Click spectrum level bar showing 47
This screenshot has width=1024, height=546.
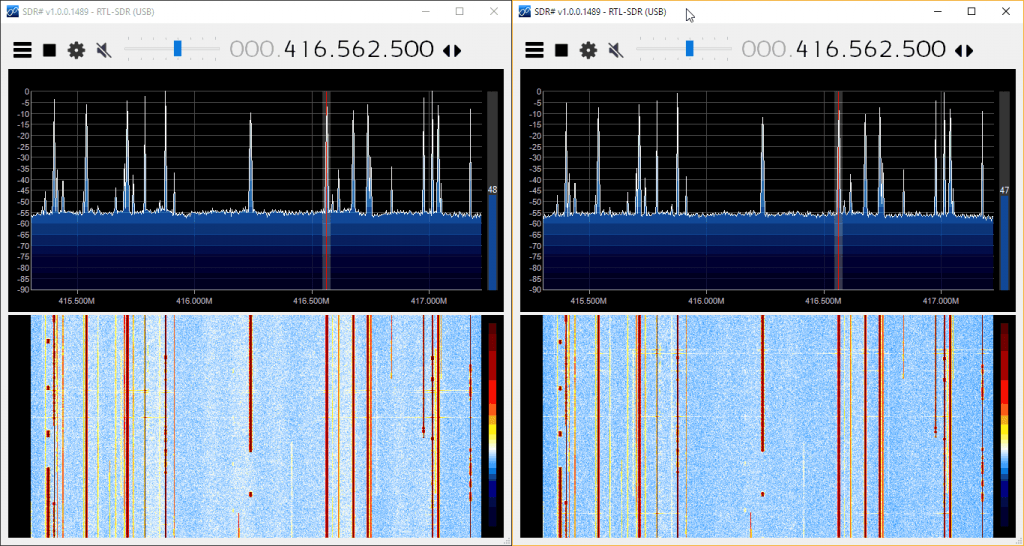(x=1004, y=240)
